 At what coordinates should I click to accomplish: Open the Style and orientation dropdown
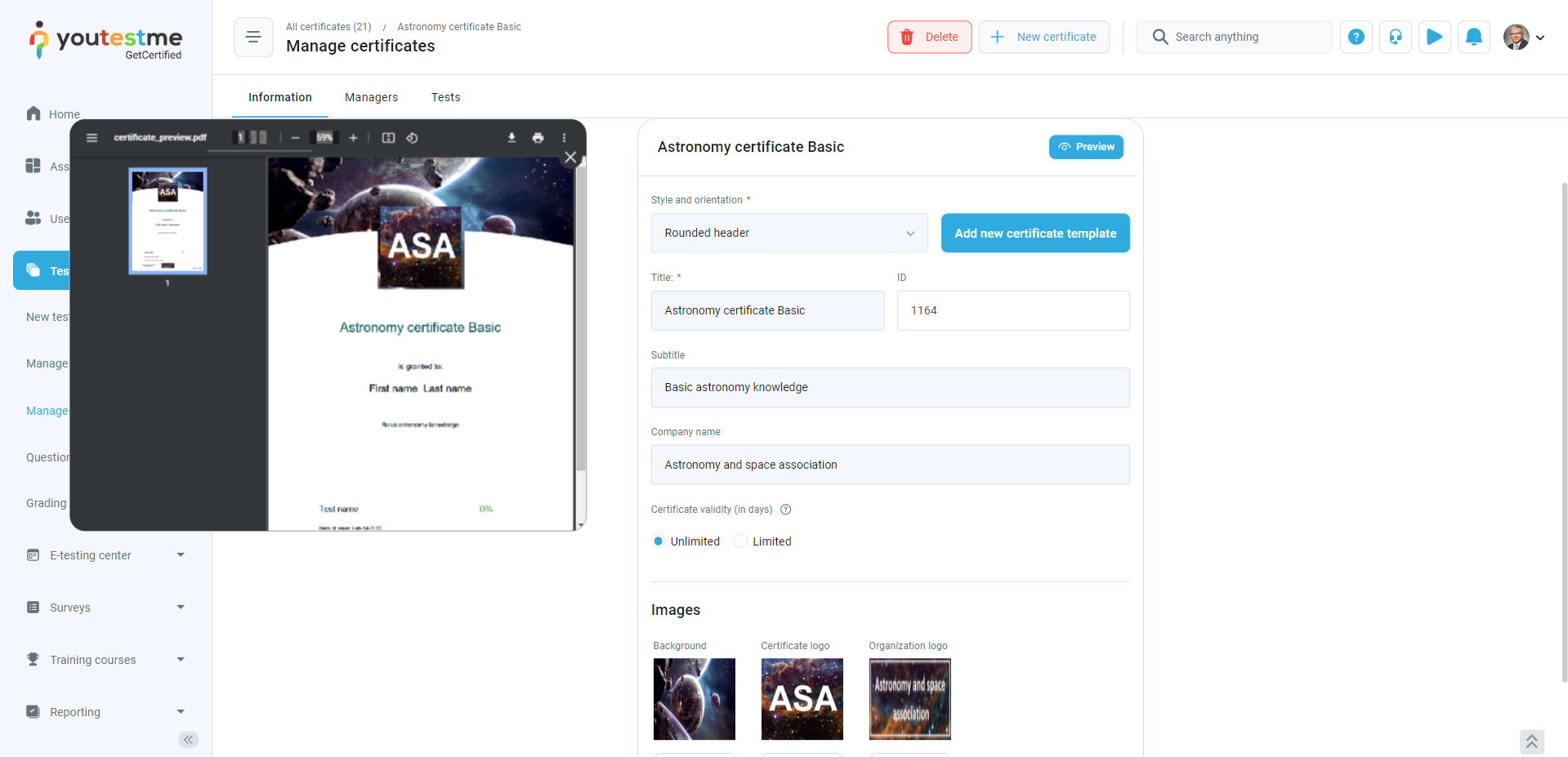(x=788, y=234)
